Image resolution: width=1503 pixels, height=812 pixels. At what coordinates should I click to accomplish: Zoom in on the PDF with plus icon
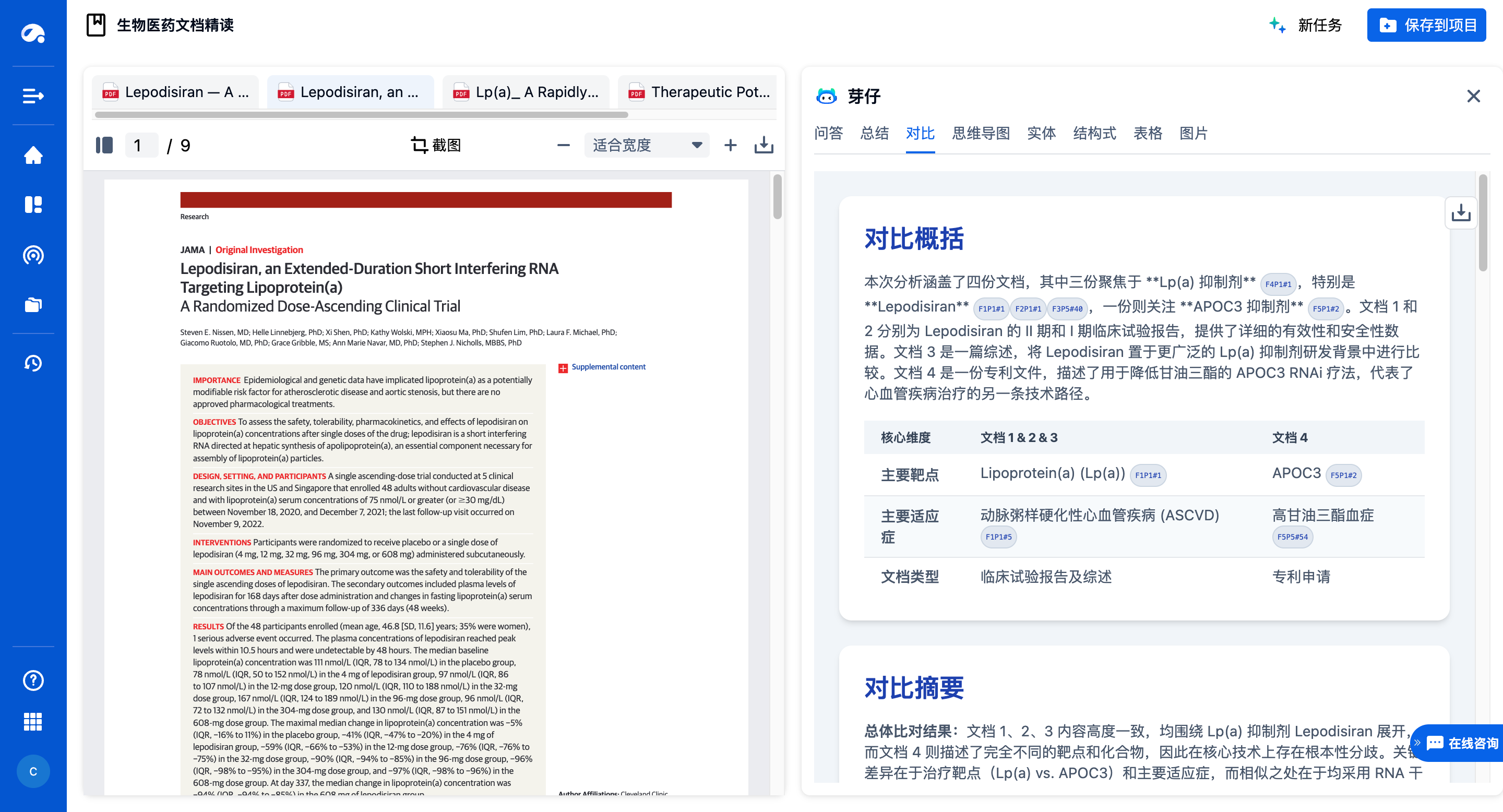730,145
